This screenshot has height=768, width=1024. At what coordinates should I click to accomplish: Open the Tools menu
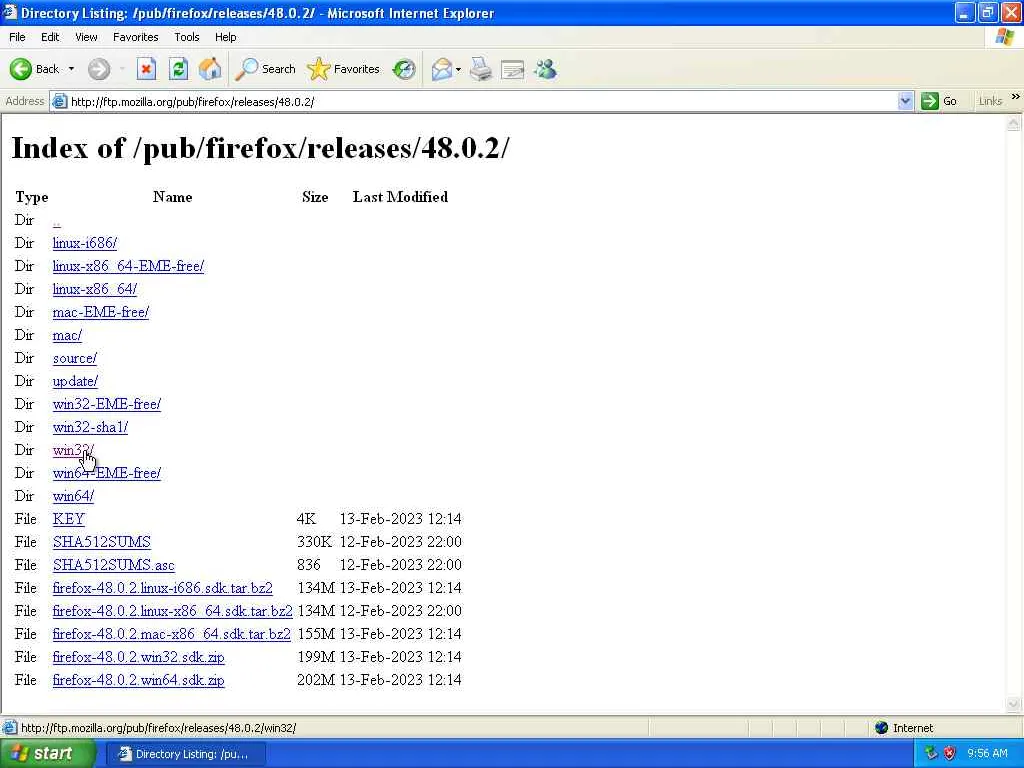[186, 37]
